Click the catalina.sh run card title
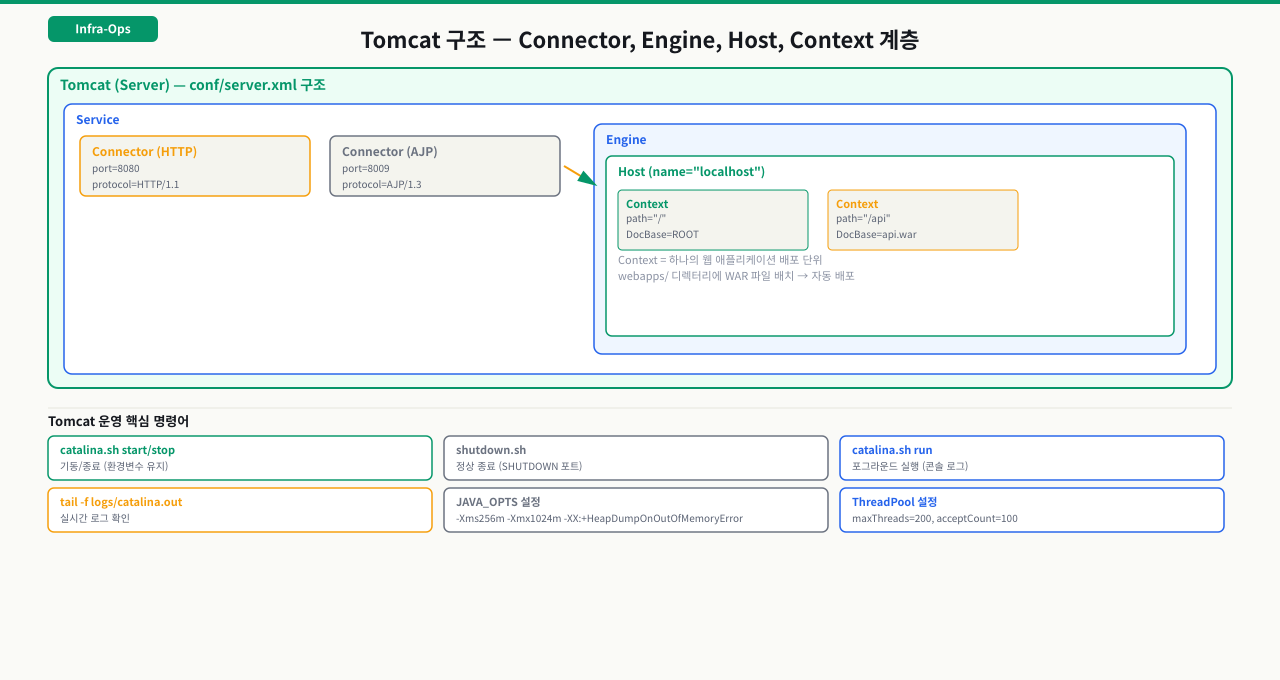1280x680 pixels. [x=892, y=450]
